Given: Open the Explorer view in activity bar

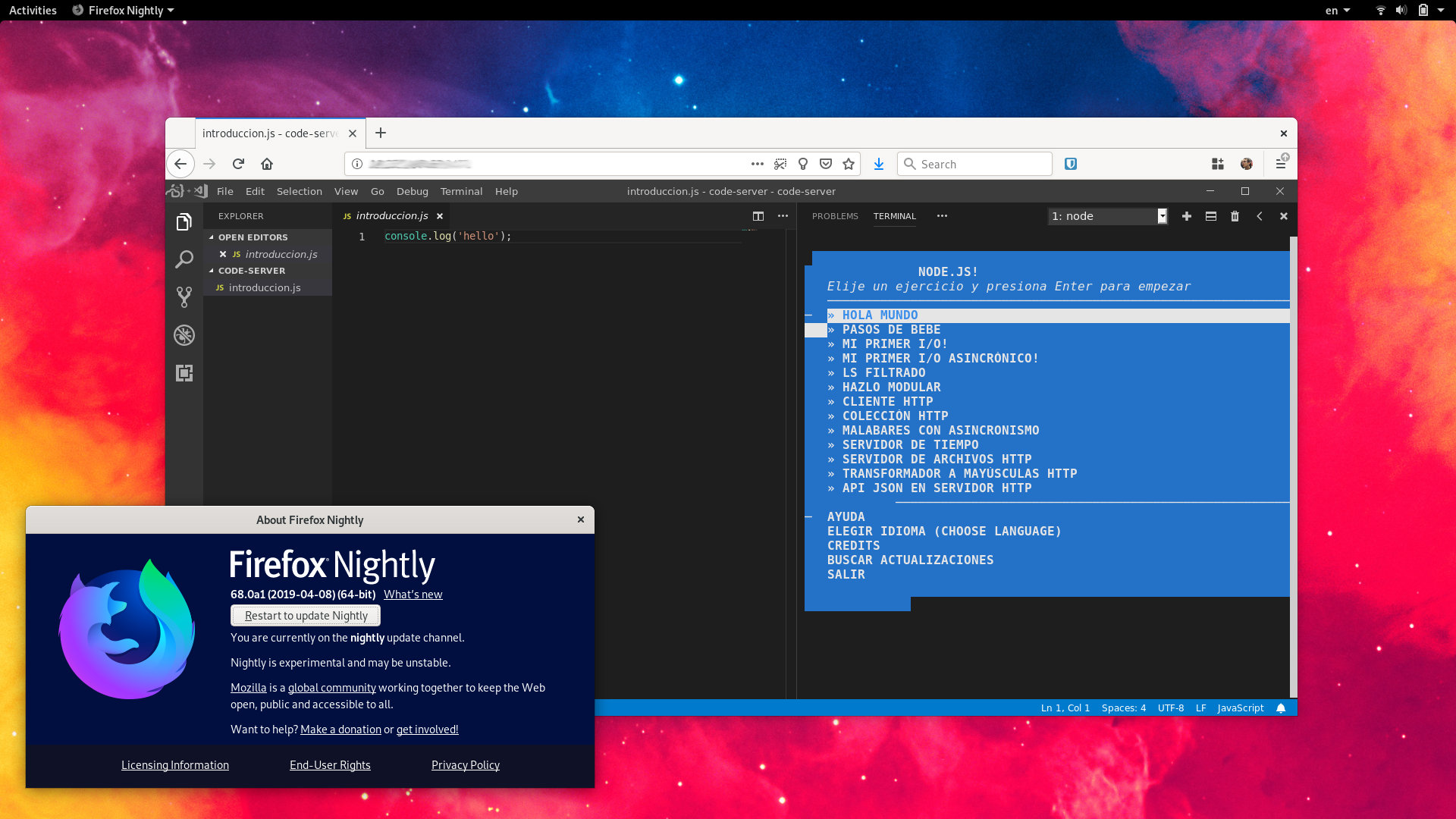Looking at the screenshot, I should click(x=184, y=222).
